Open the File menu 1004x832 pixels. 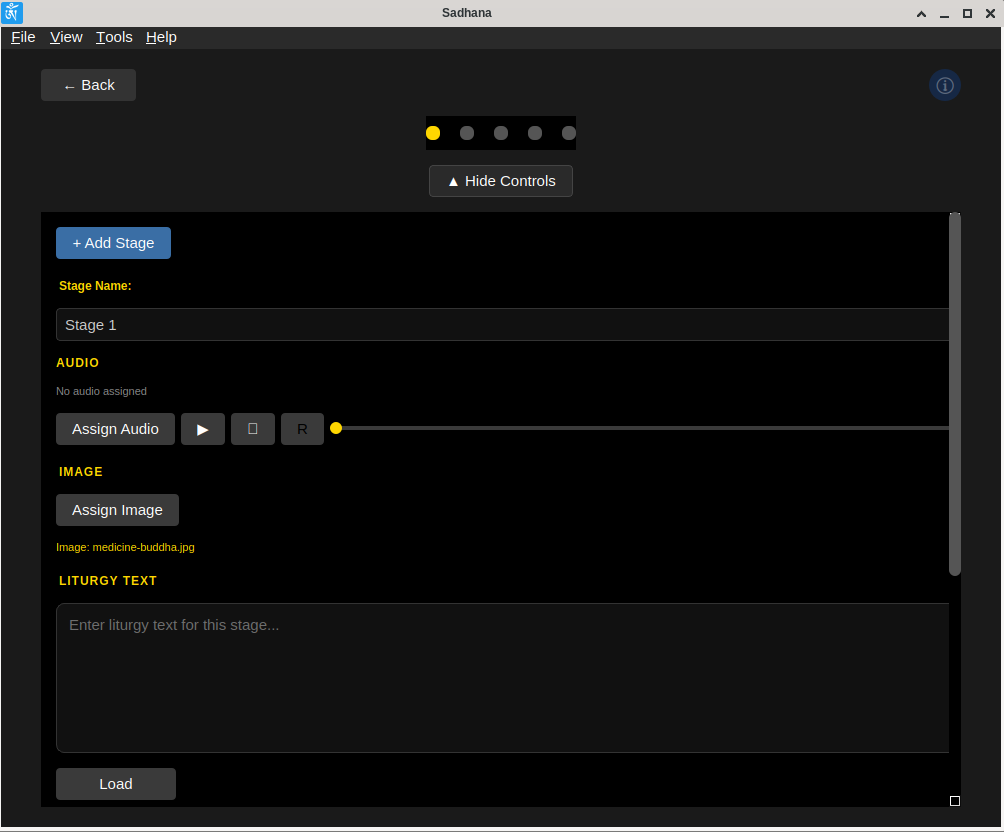tap(23, 37)
